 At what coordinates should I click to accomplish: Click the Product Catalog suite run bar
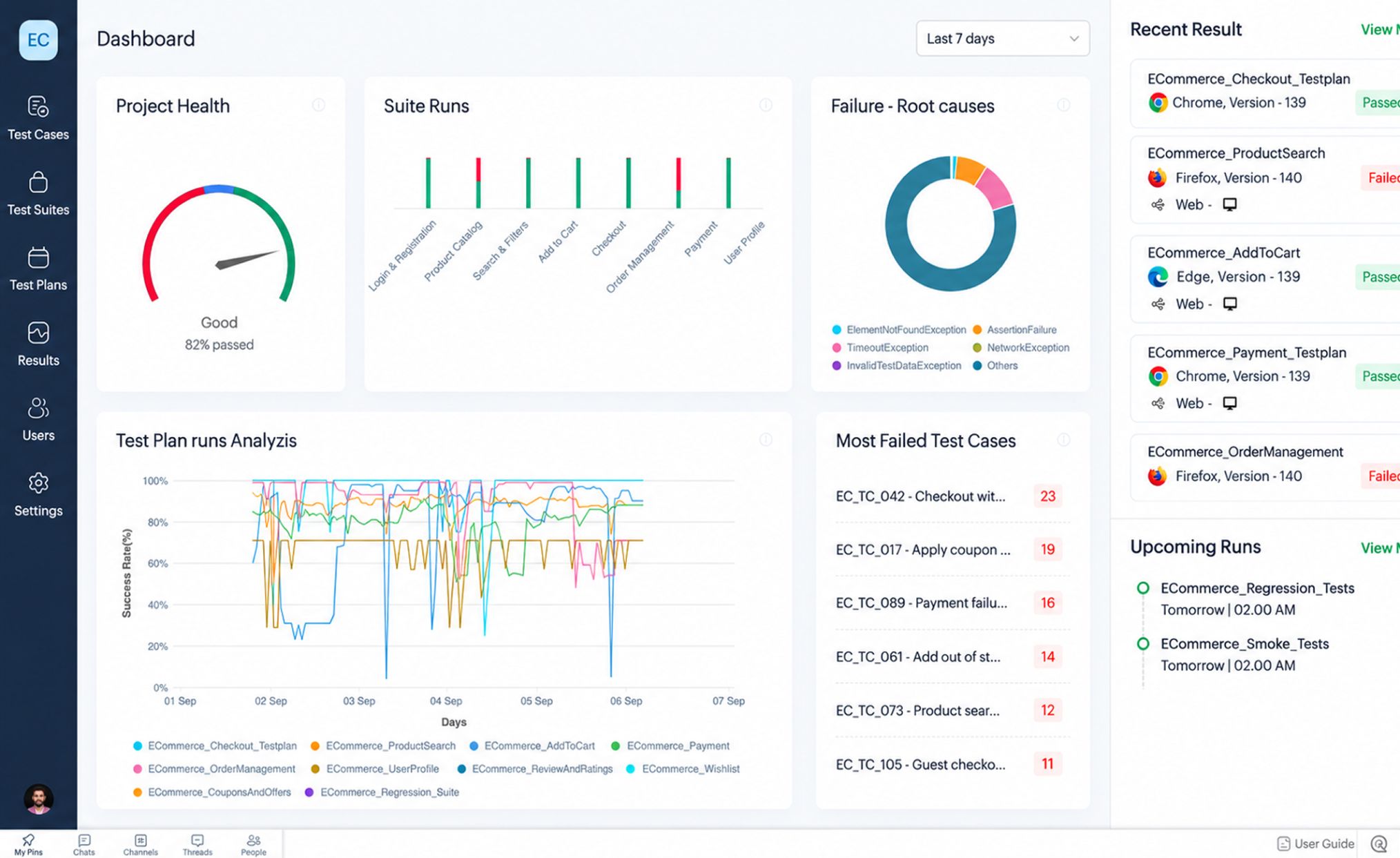pyautogui.click(x=478, y=183)
